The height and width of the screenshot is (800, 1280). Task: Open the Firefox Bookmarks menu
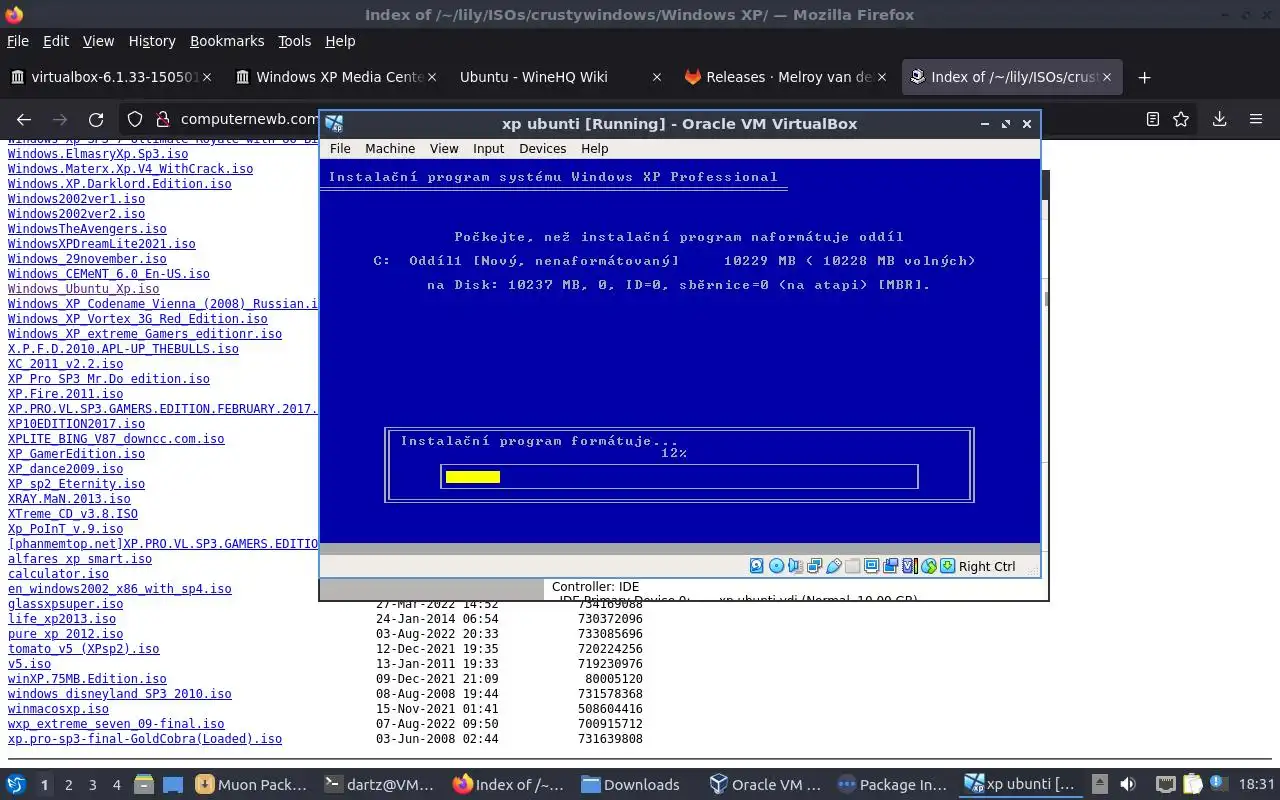(227, 41)
